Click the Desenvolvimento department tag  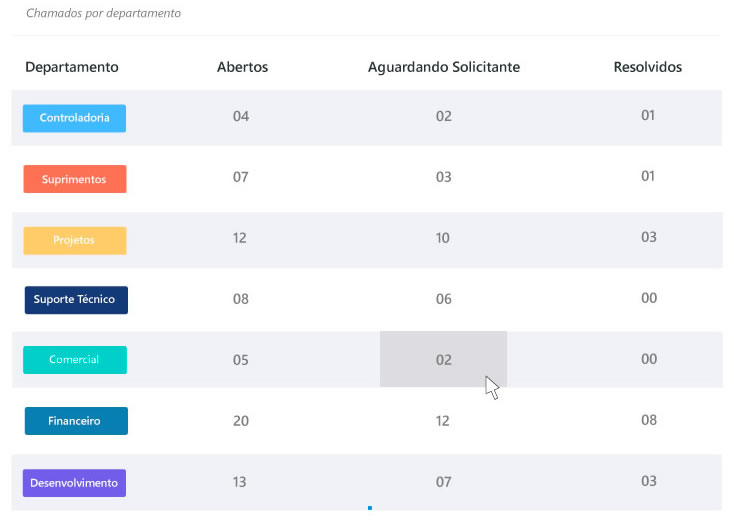point(75,483)
